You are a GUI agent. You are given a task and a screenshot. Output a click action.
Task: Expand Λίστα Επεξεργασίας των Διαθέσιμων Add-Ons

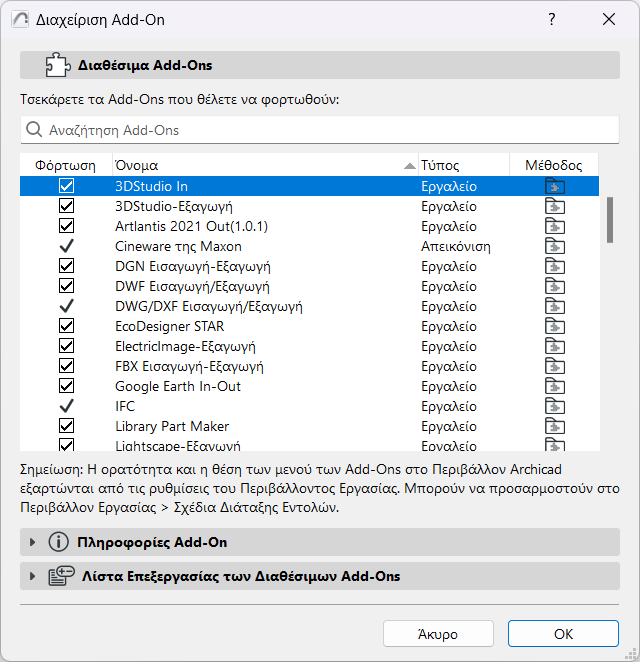[x=33, y=576]
